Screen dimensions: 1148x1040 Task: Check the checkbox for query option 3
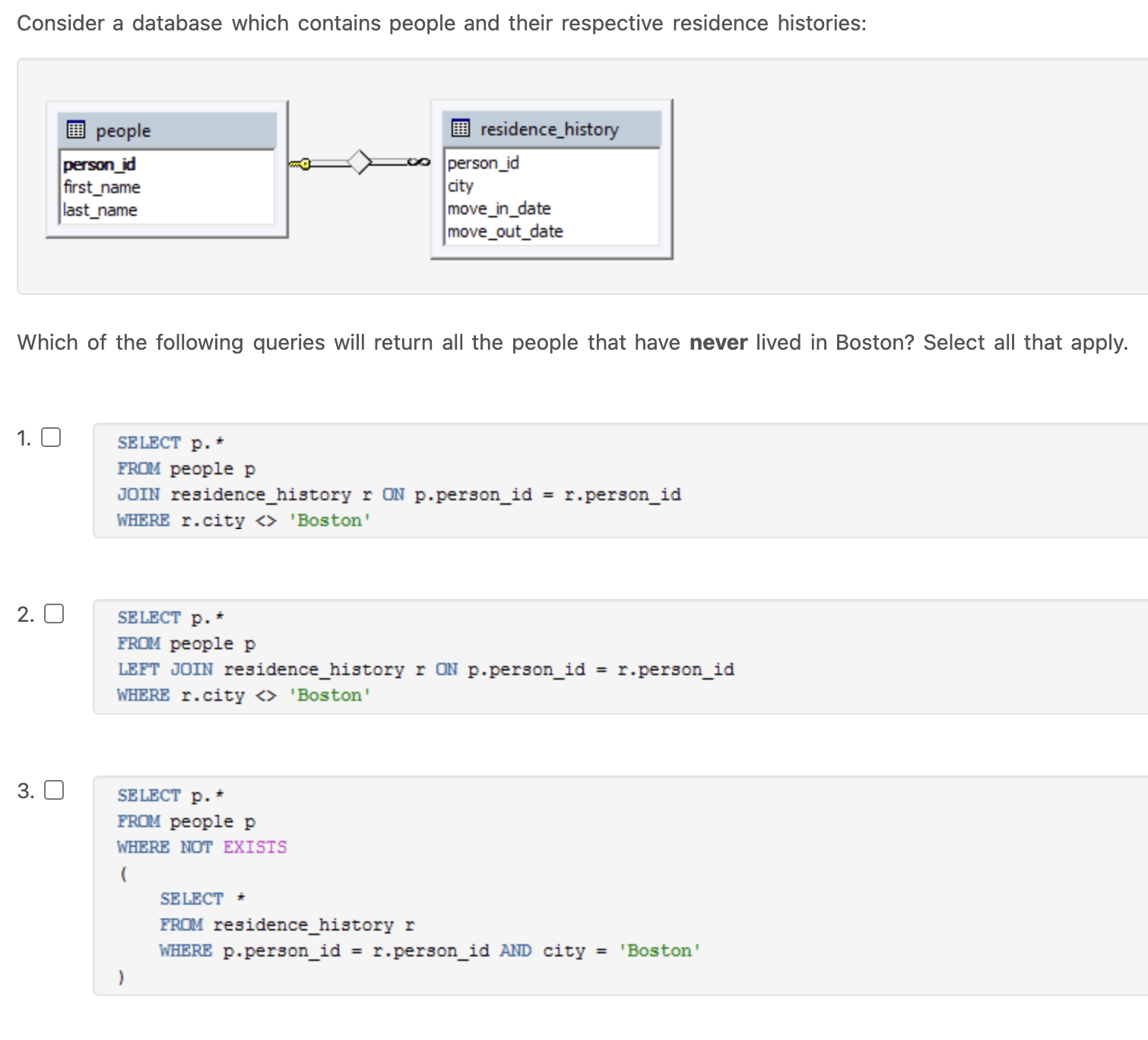(x=52, y=791)
